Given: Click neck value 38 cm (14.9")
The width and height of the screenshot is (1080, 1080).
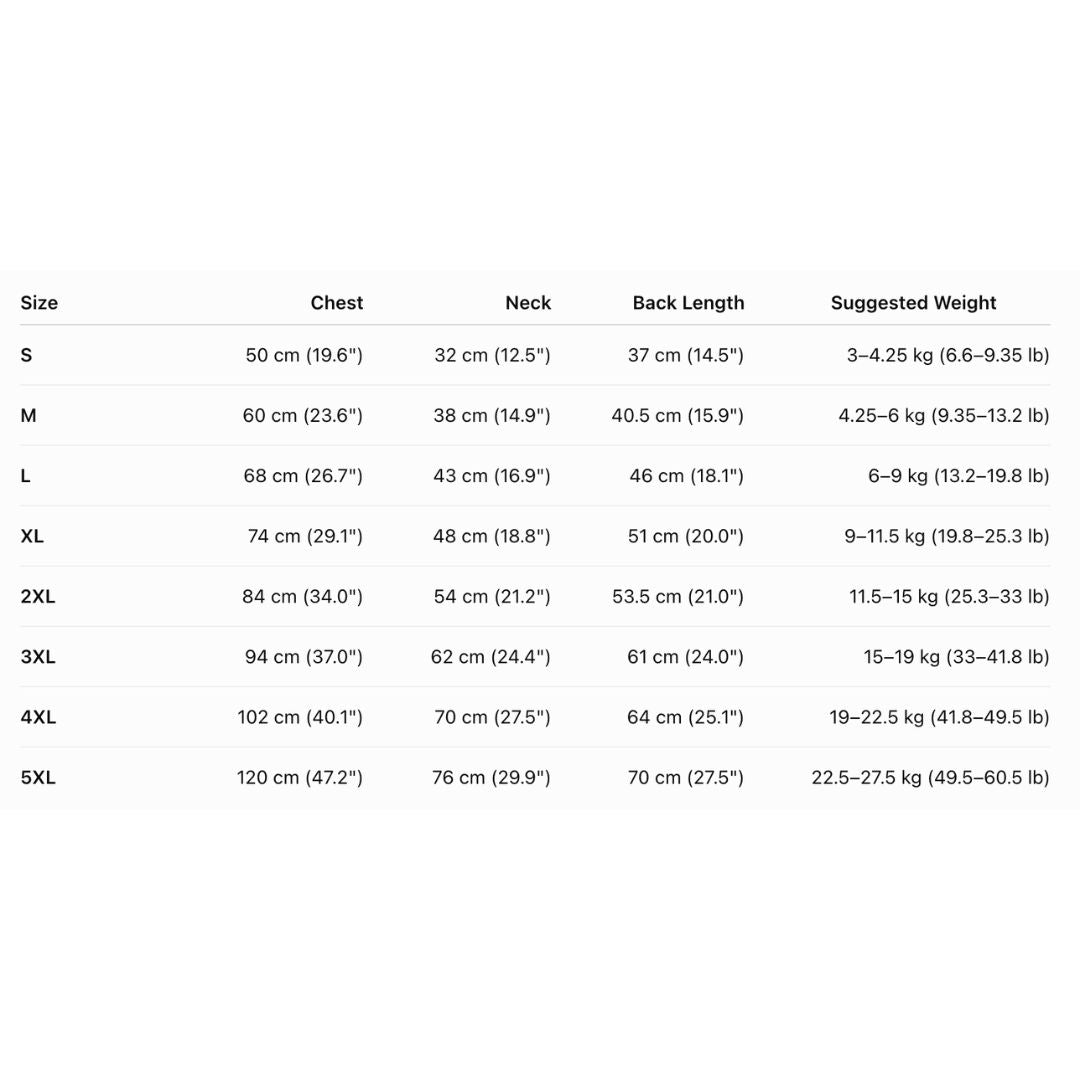Looking at the screenshot, I should (x=492, y=415).
